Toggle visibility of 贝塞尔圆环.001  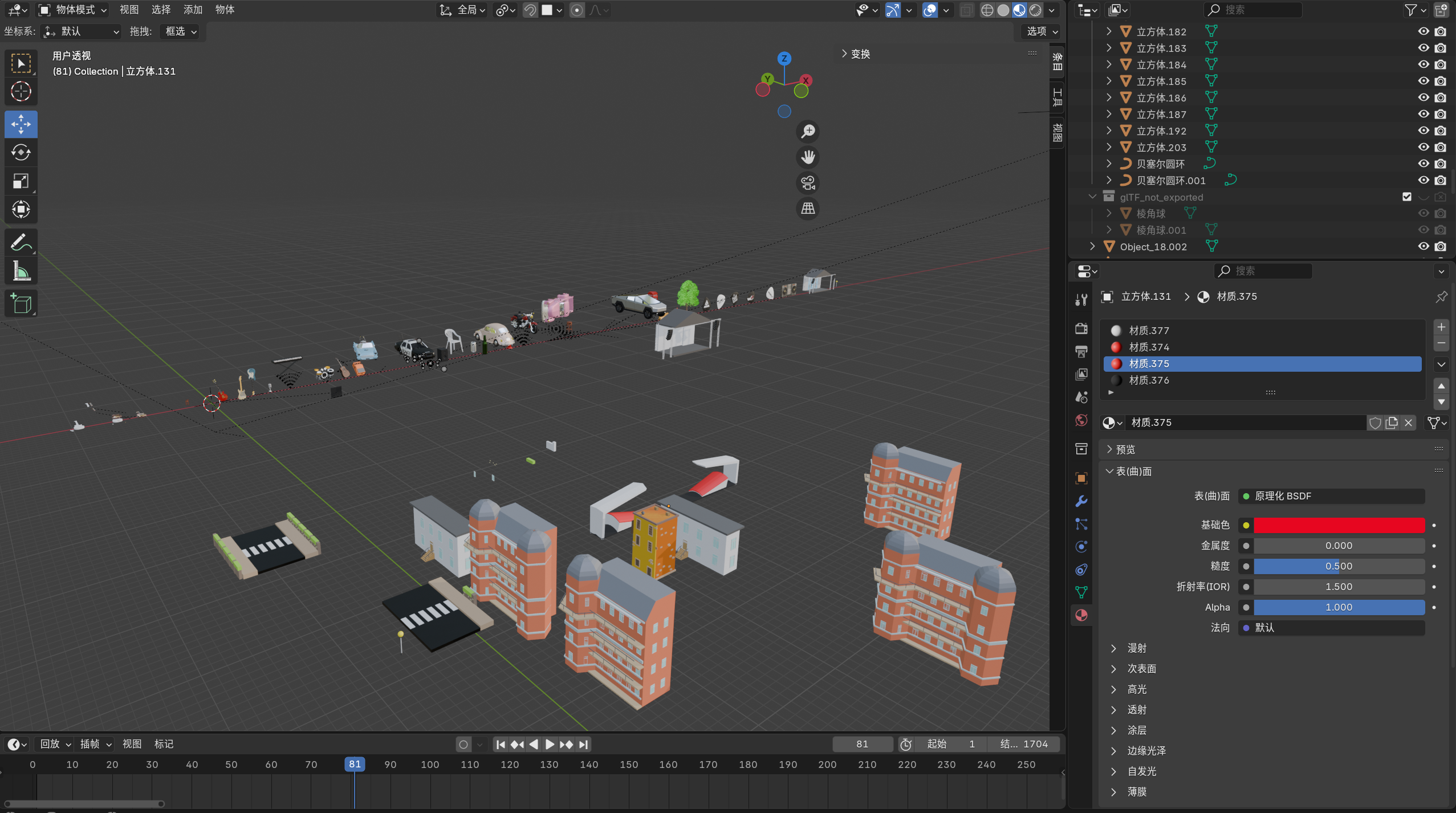tap(1424, 180)
